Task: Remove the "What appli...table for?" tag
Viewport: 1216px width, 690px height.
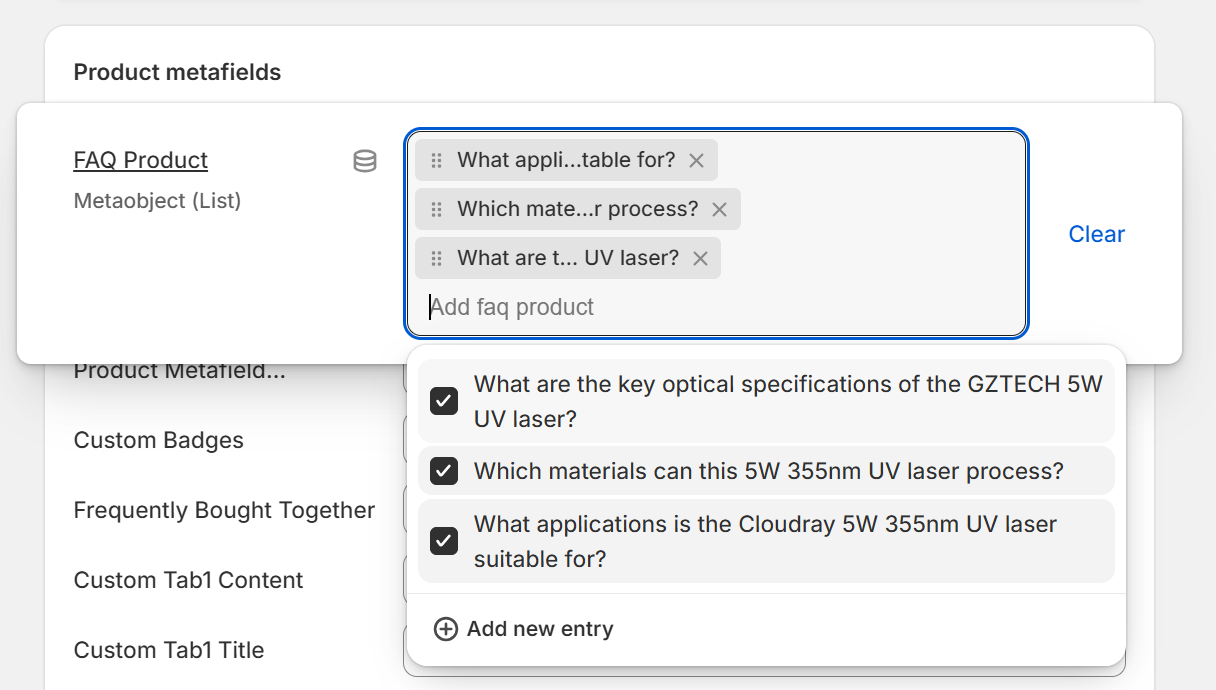Action: (x=697, y=160)
